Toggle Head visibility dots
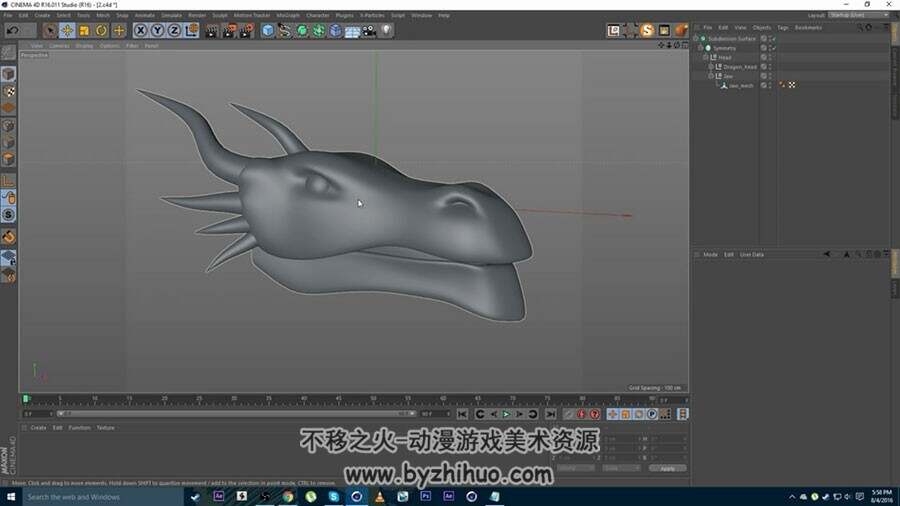Screen dimensions: 900x506 [770, 57]
